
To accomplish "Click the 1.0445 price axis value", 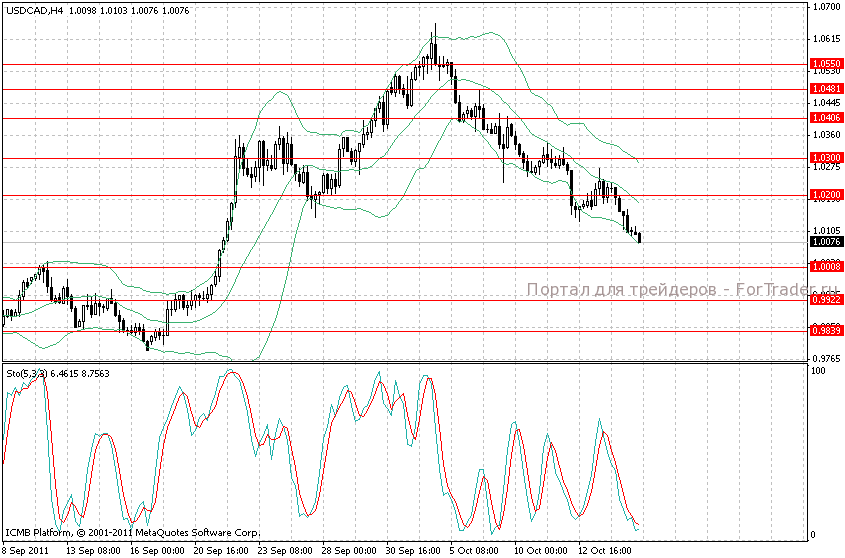I will coord(827,103).
